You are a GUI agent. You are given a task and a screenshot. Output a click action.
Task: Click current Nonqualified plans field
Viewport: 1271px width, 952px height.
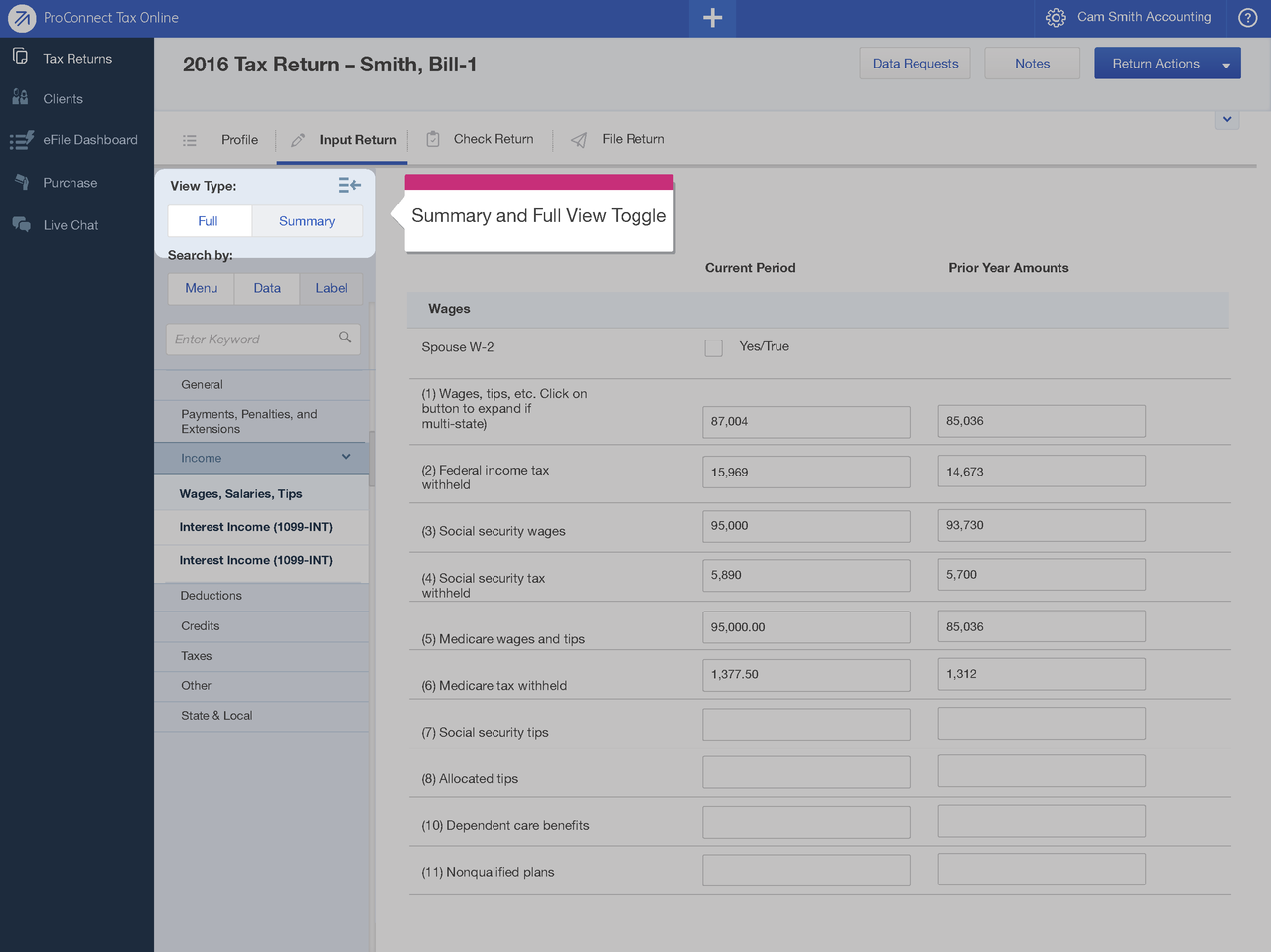click(x=805, y=871)
